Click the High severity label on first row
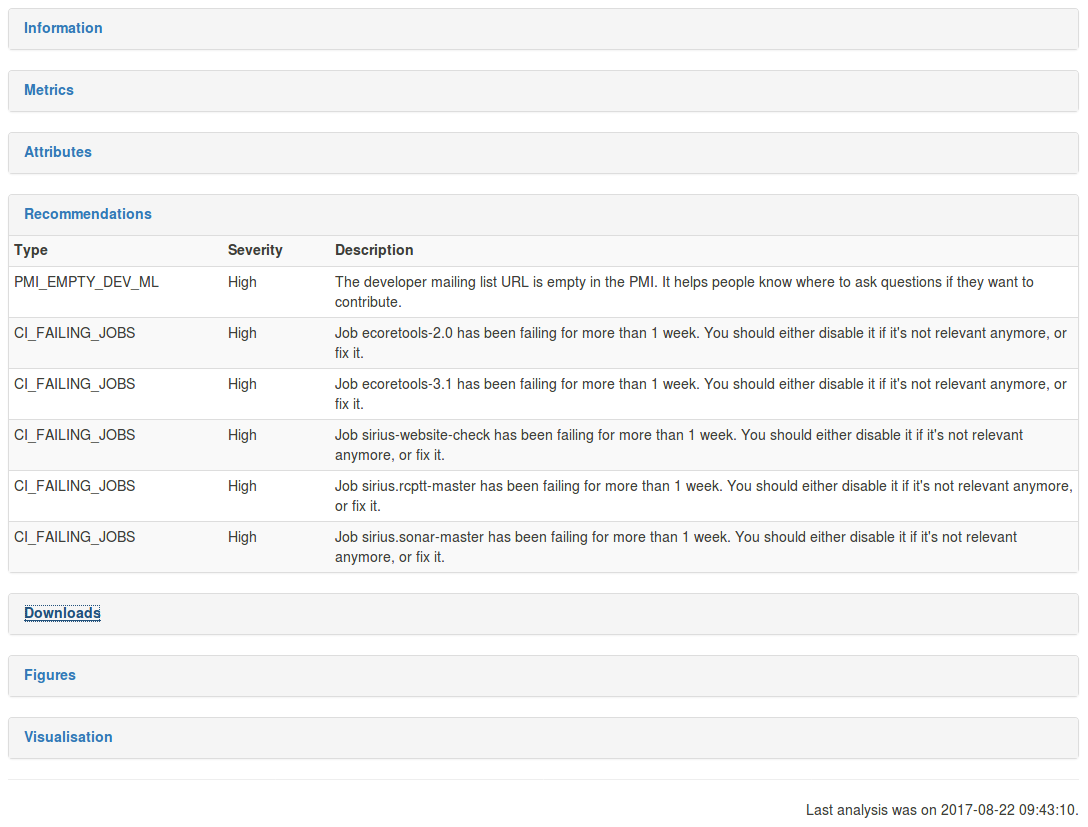The image size is (1088, 827). (x=242, y=282)
